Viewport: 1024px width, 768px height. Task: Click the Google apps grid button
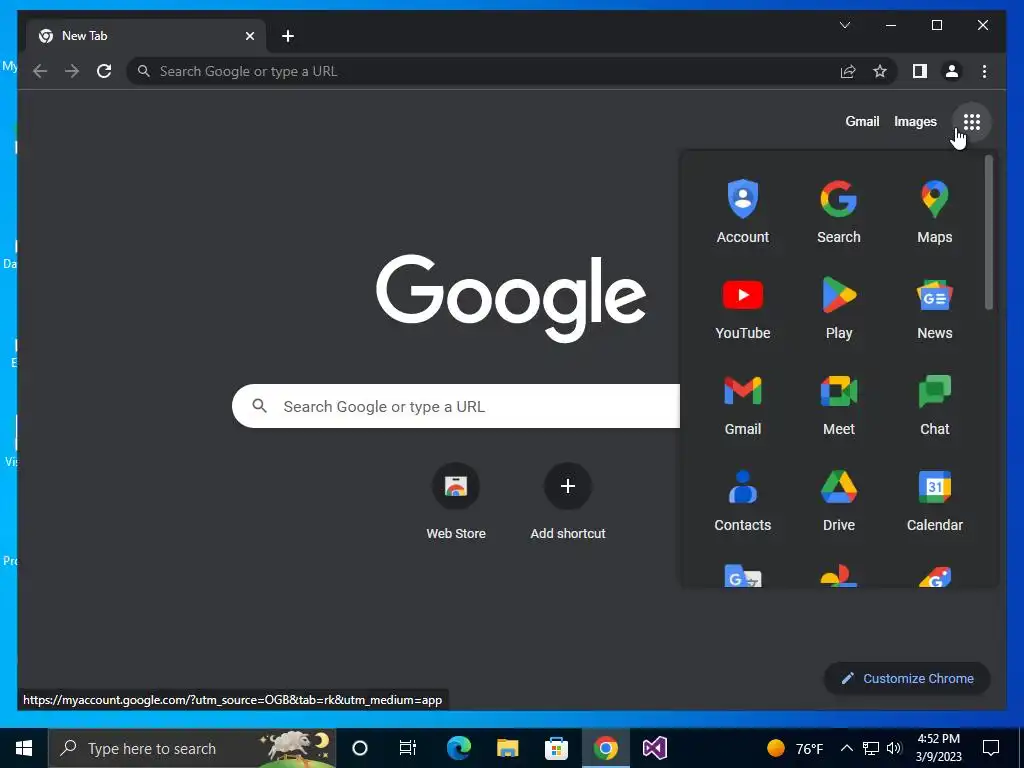(x=972, y=121)
